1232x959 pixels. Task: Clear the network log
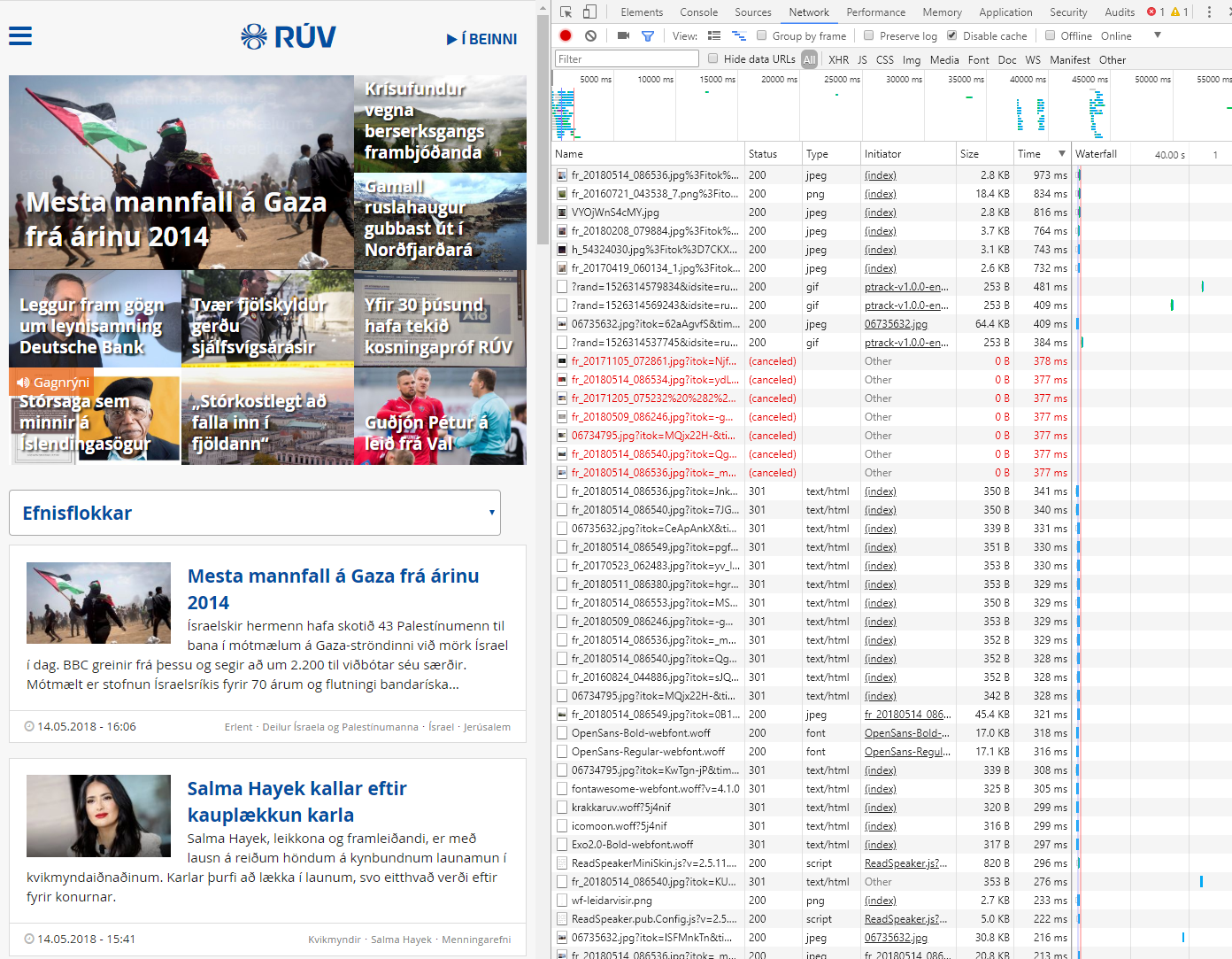[x=590, y=36]
